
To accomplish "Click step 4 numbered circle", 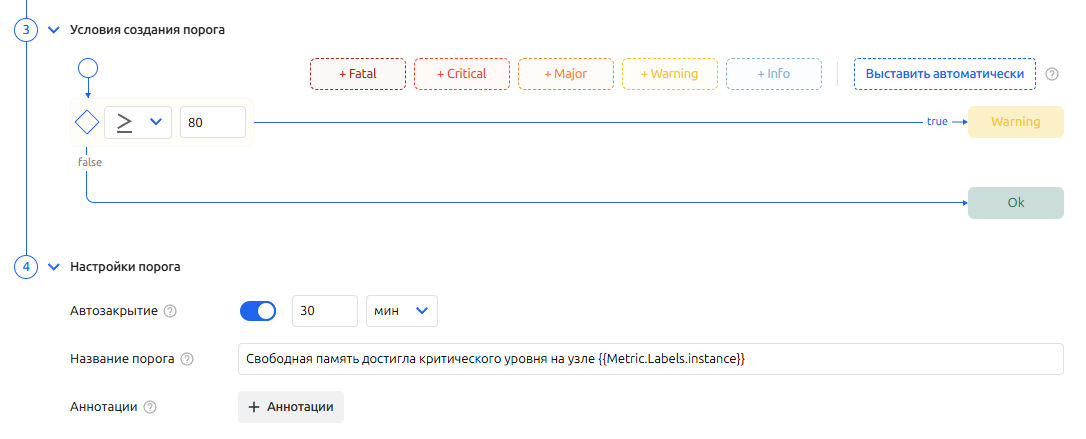I will (26, 267).
